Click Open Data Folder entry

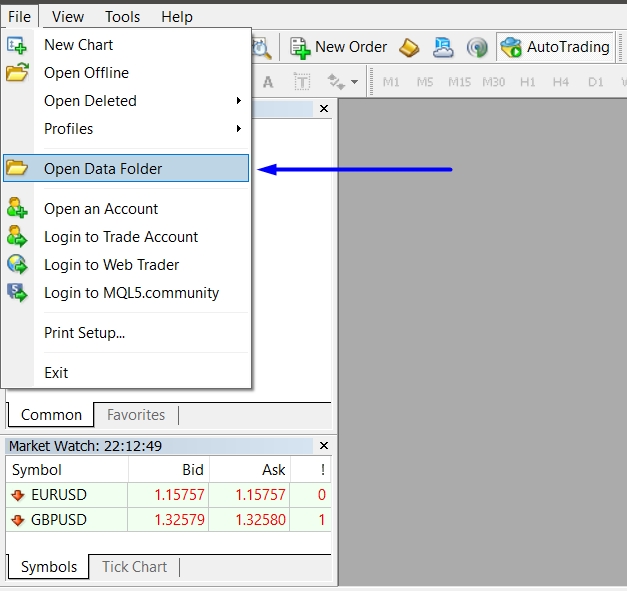click(x=126, y=168)
